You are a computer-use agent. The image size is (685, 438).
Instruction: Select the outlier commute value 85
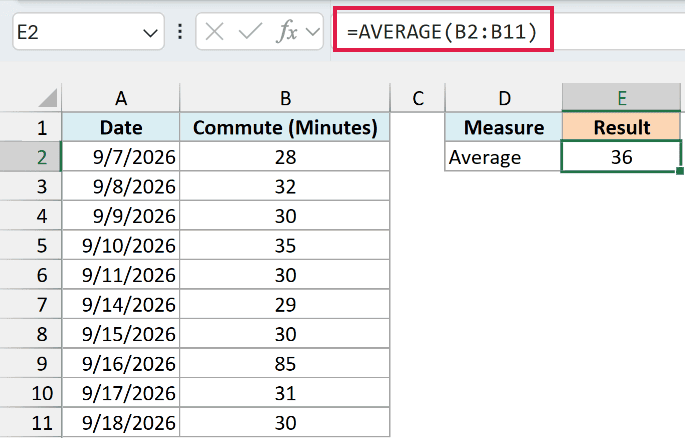tap(285, 363)
